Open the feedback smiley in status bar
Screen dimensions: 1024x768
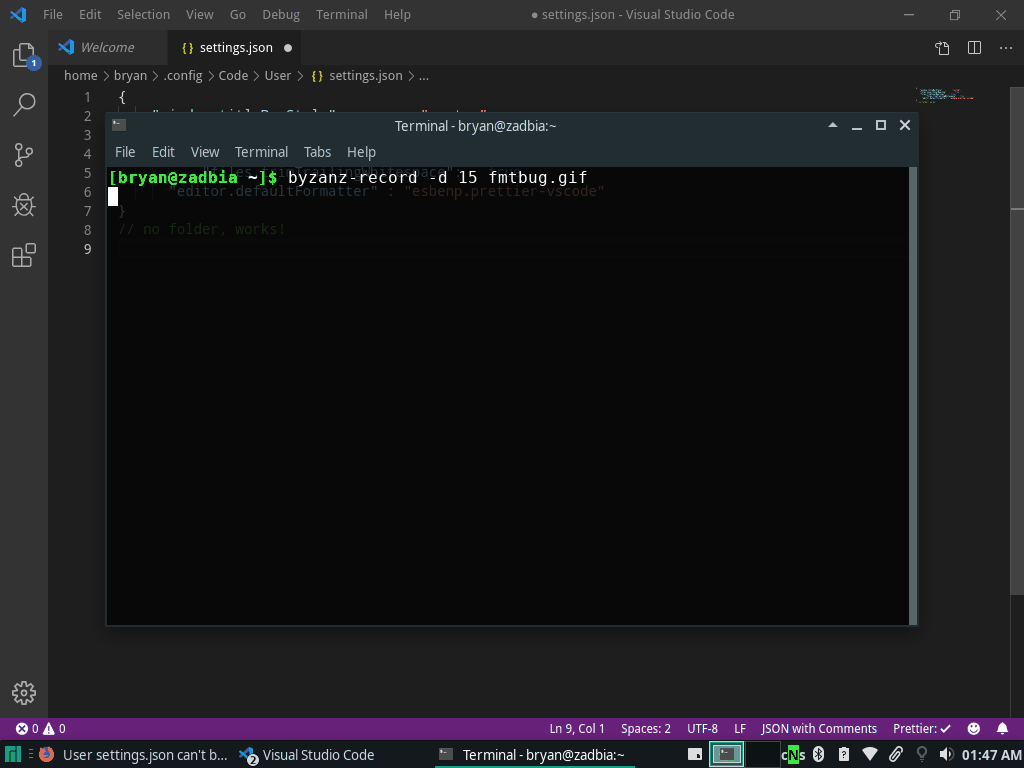(x=973, y=728)
